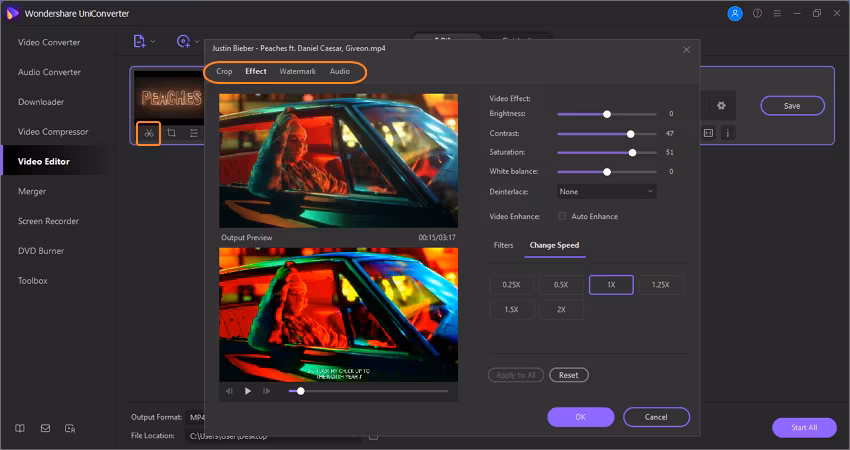The width and height of the screenshot is (850, 450).
Task: Click the envelope feedback icon
Action: click(46, 428)
